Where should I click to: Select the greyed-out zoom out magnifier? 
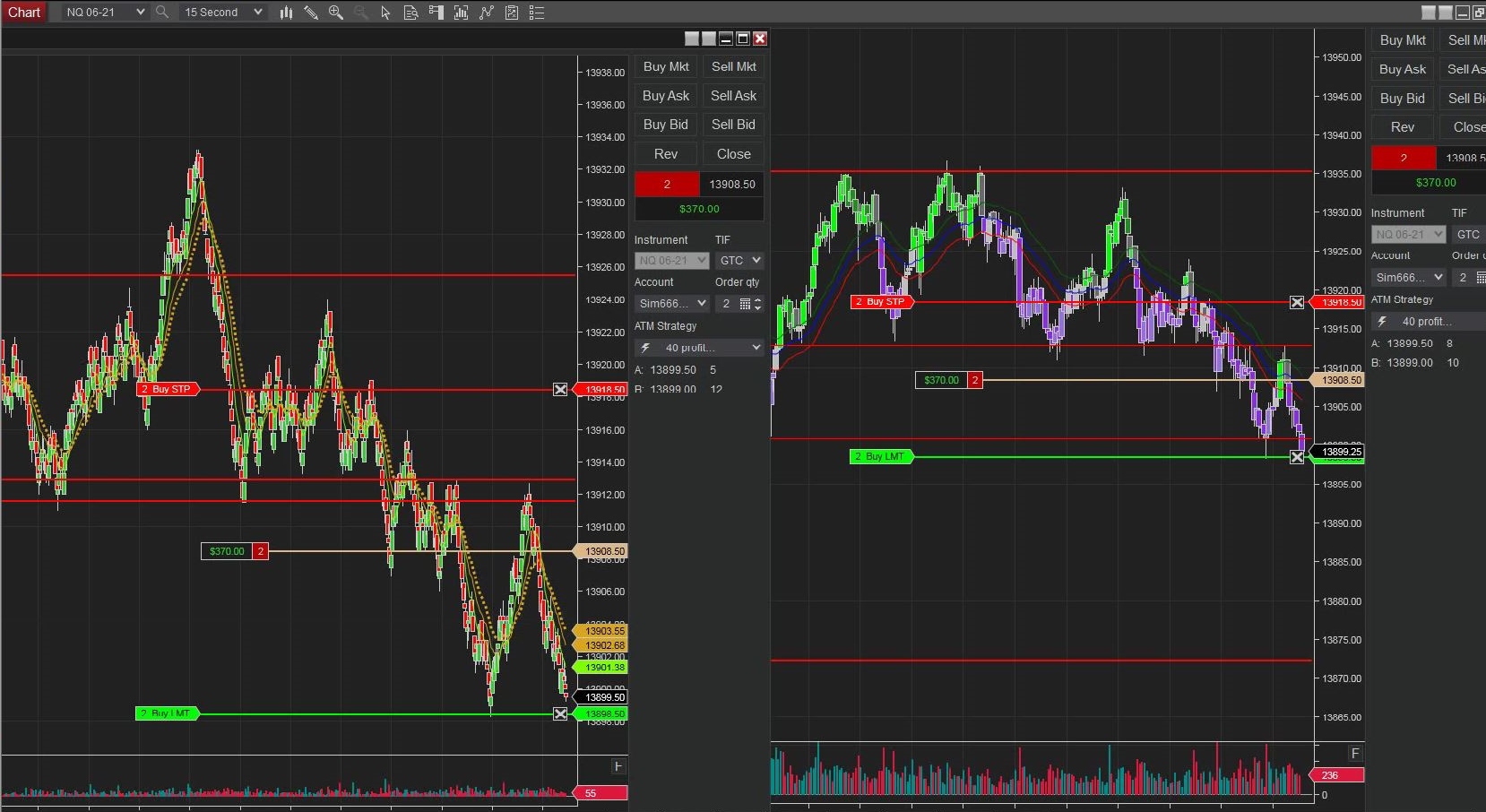[360, 13]
